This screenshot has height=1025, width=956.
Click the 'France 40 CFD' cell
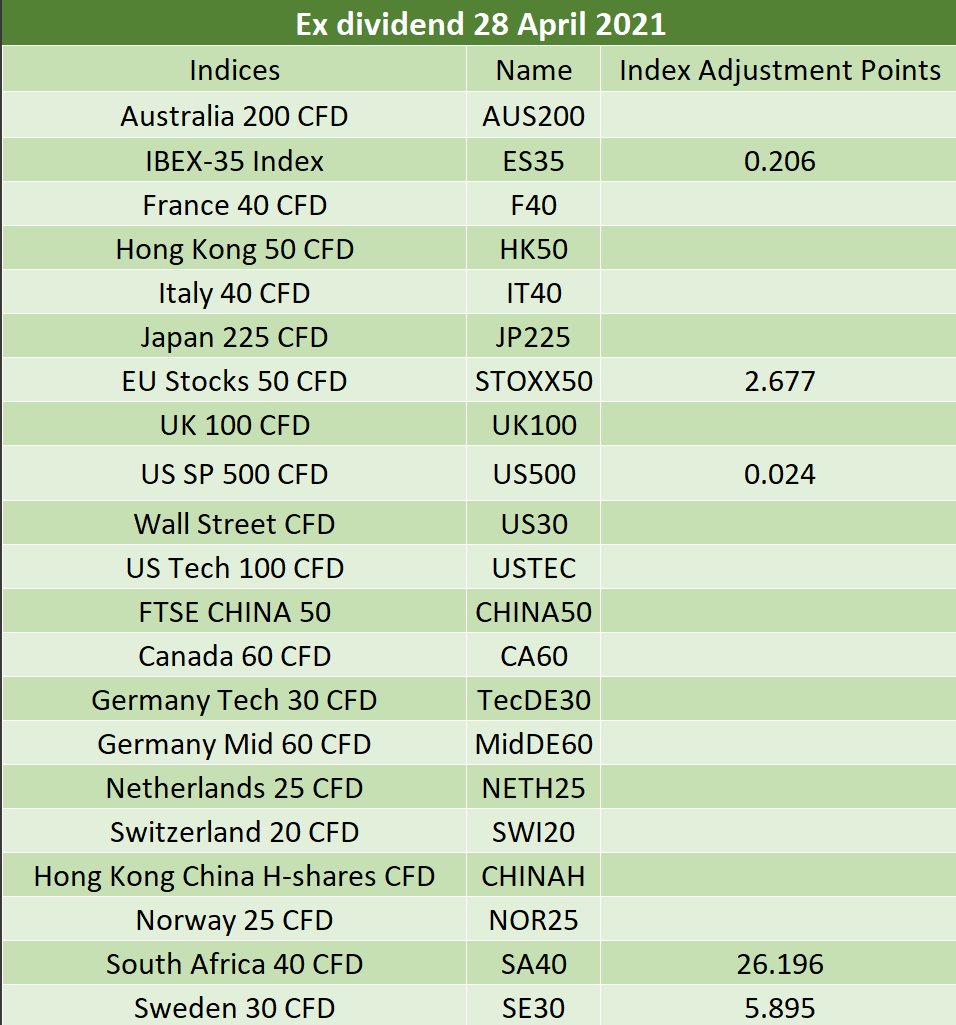click(x=234, y=205)
